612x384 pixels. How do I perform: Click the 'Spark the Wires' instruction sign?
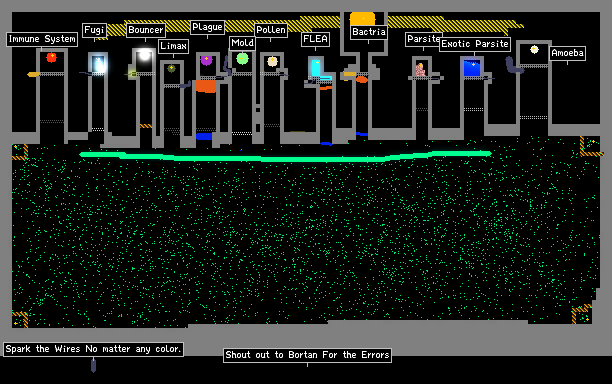coord(93,349)
